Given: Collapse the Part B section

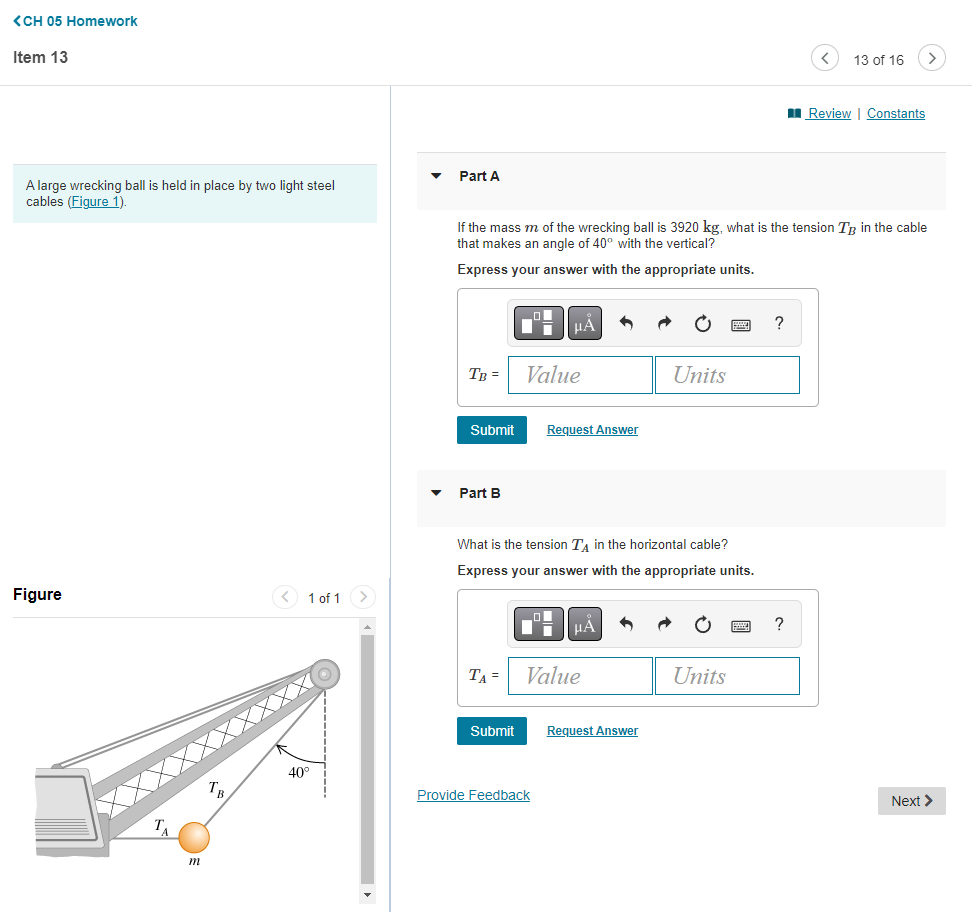Looking at the screenshot, I should pos(436,492).
